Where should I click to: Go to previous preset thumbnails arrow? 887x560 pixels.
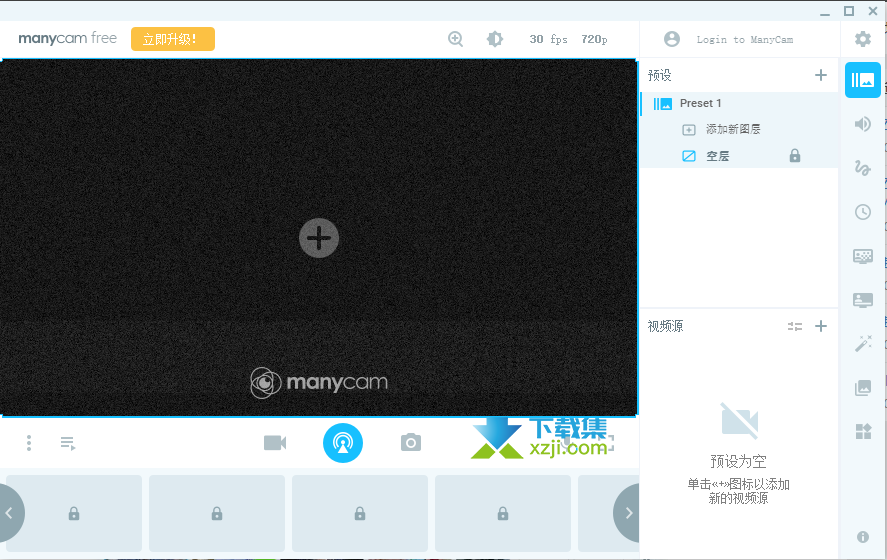(x=9, y=513)
